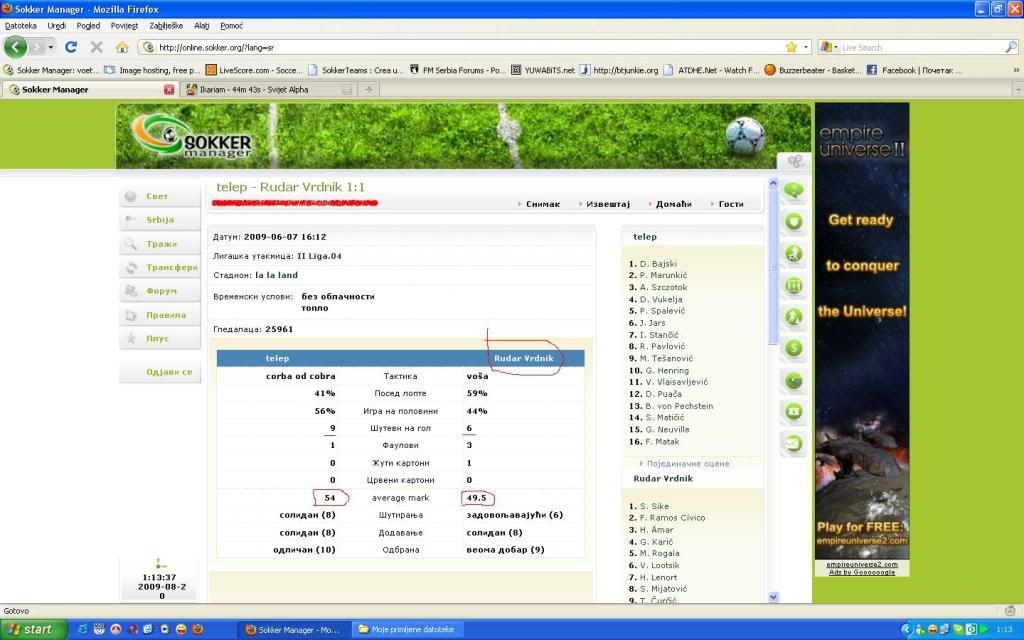Launch Internet Explorer from the quick launch bar
Viewport: 1024px width, 640px height.
pos(83,630)
